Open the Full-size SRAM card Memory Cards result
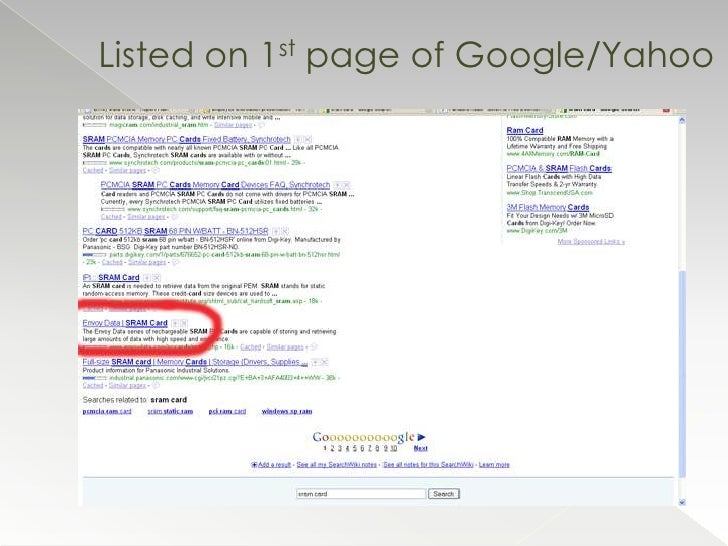728x546 pixels. [195, 362]
